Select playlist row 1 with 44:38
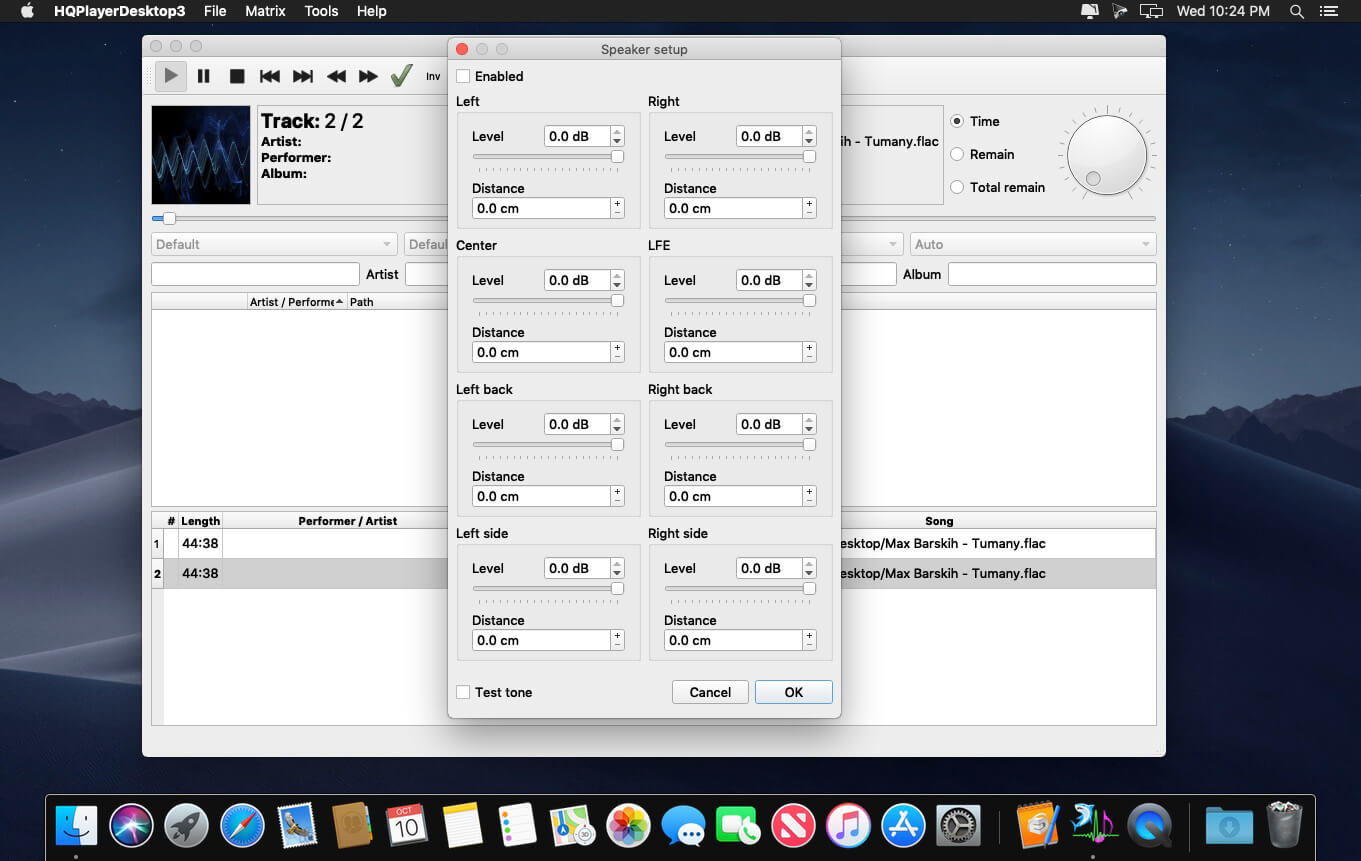 coord(654,544)
